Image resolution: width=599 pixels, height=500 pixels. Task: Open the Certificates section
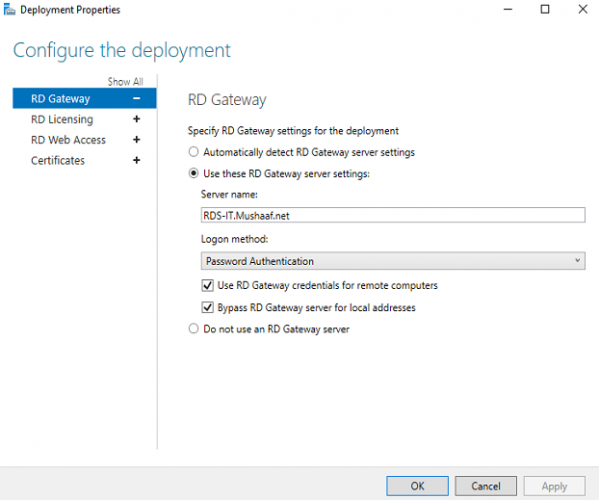(x=58, y=160)
